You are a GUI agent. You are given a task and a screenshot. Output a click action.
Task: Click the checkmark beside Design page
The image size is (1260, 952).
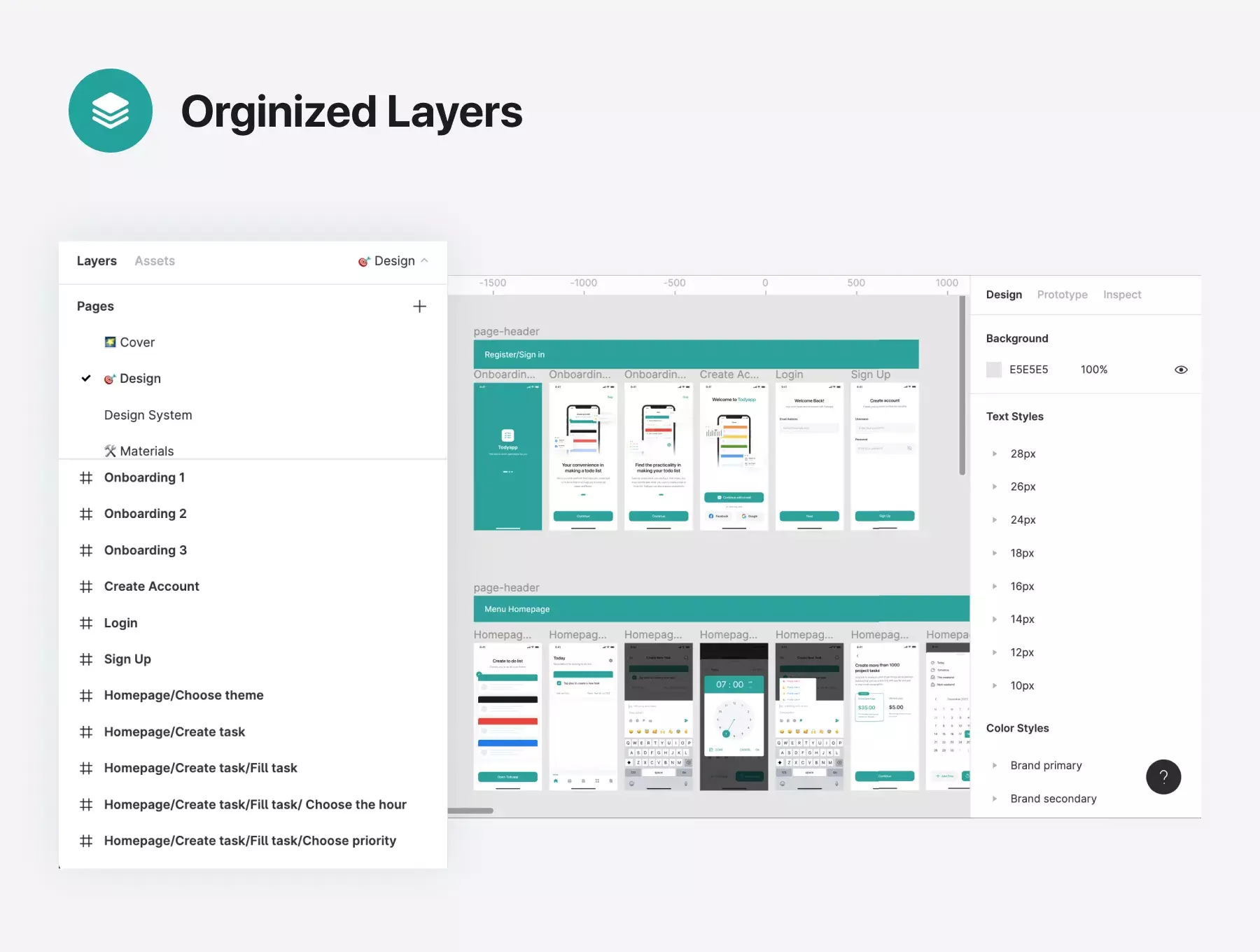pos(86,378)
